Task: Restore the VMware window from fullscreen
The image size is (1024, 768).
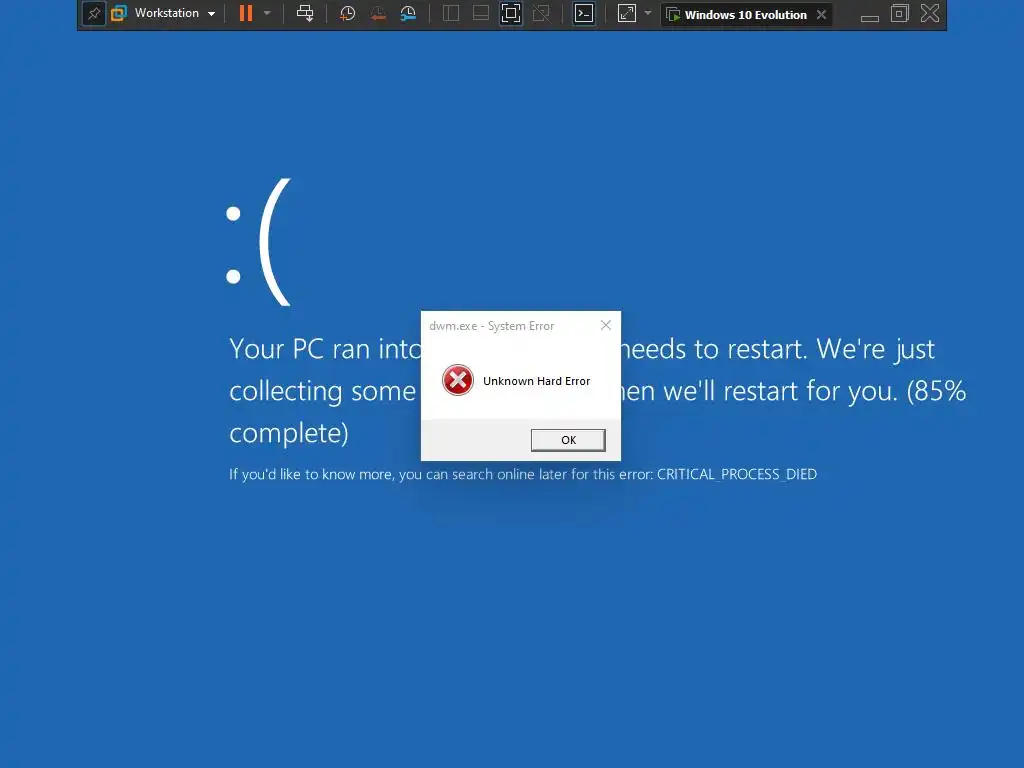Action: 900,14
